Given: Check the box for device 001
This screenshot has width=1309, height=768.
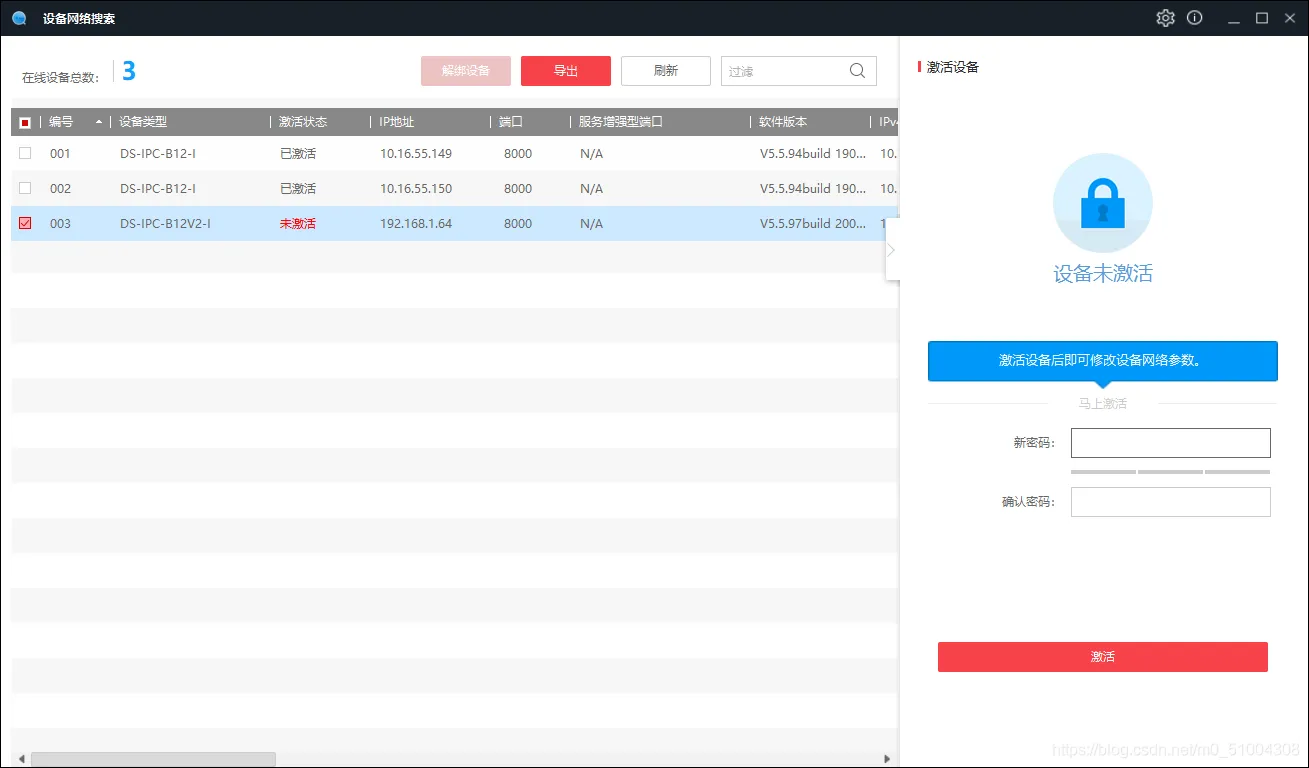Looking at the screenshot, I should (25, 153).
